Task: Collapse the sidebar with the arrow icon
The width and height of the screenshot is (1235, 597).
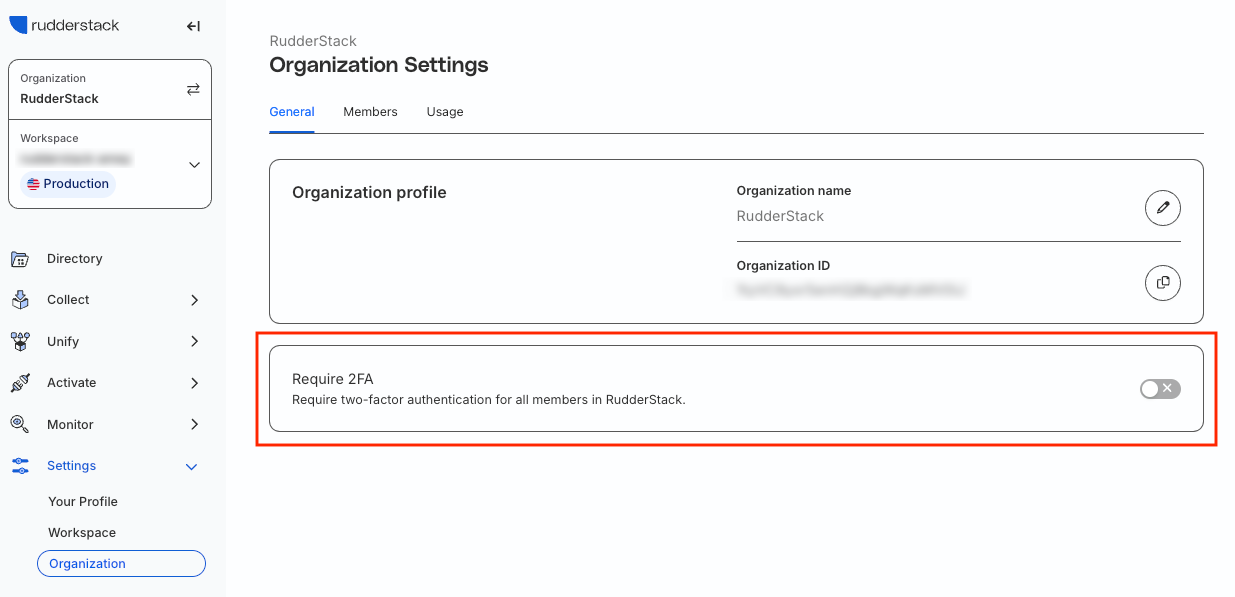Action: click(193, 26)
